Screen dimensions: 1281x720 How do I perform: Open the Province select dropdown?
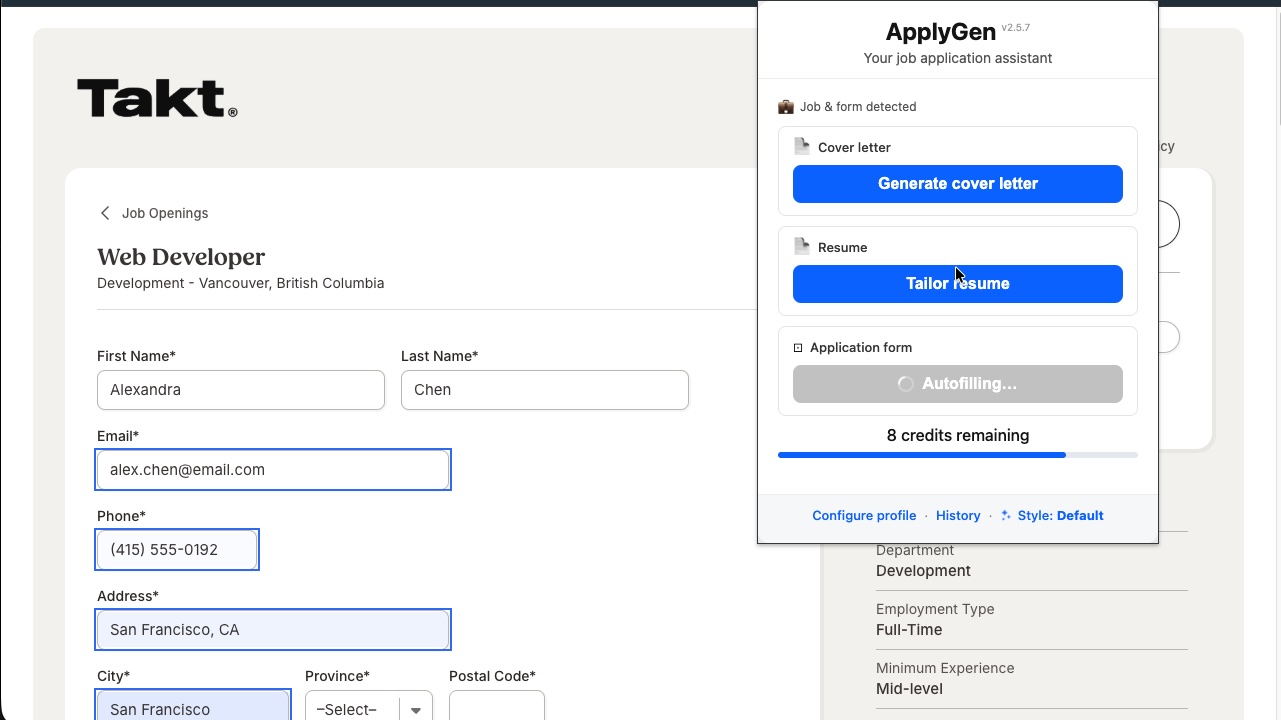click(x=369, y=709)
